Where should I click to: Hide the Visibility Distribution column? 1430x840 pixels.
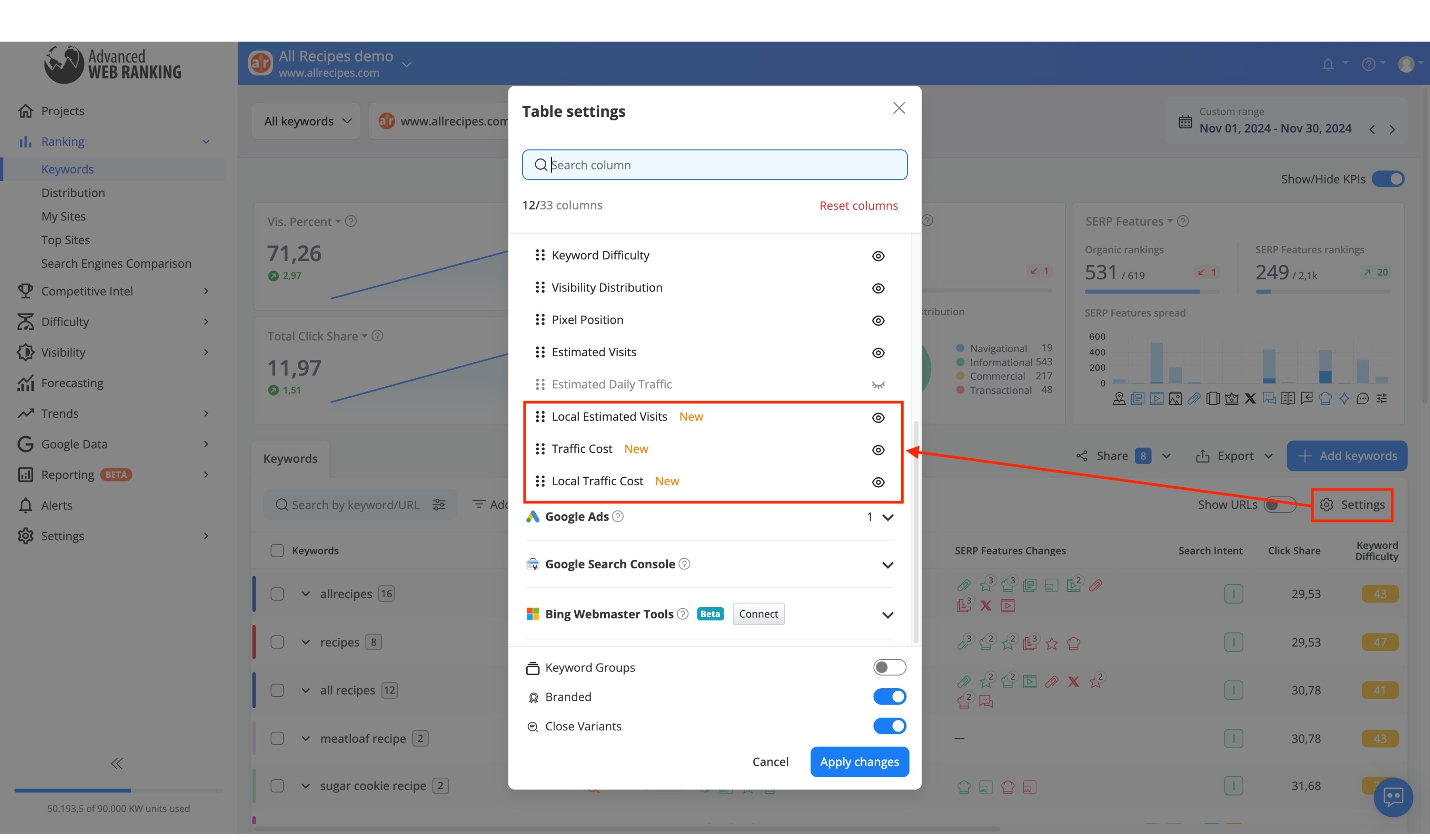click(x=878, y=288)
